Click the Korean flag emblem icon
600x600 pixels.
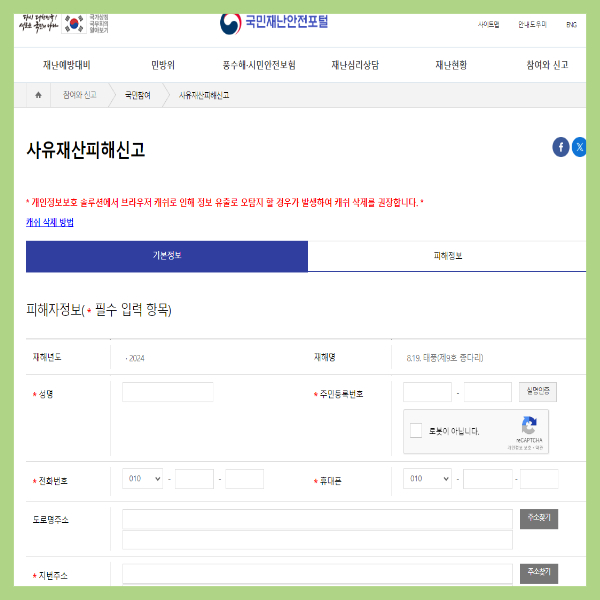74,24
